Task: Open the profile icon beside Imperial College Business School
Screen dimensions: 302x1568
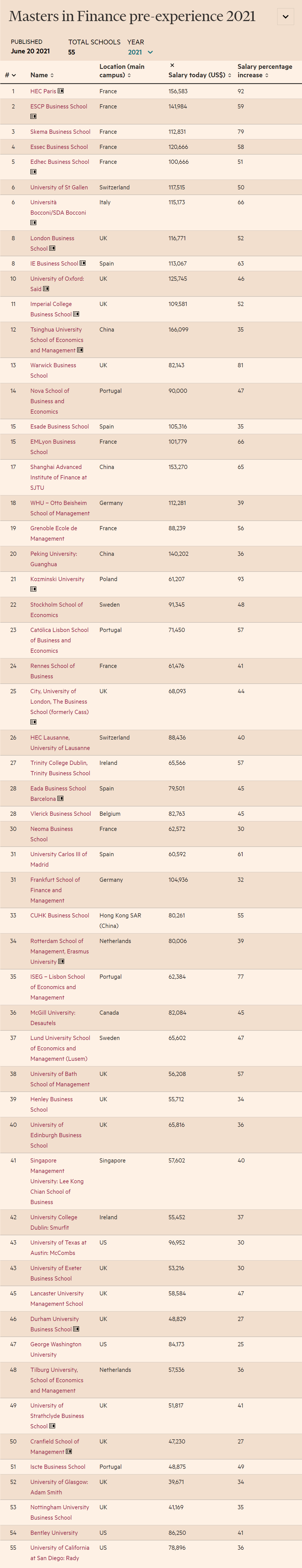Action: [x=76, y=314]
